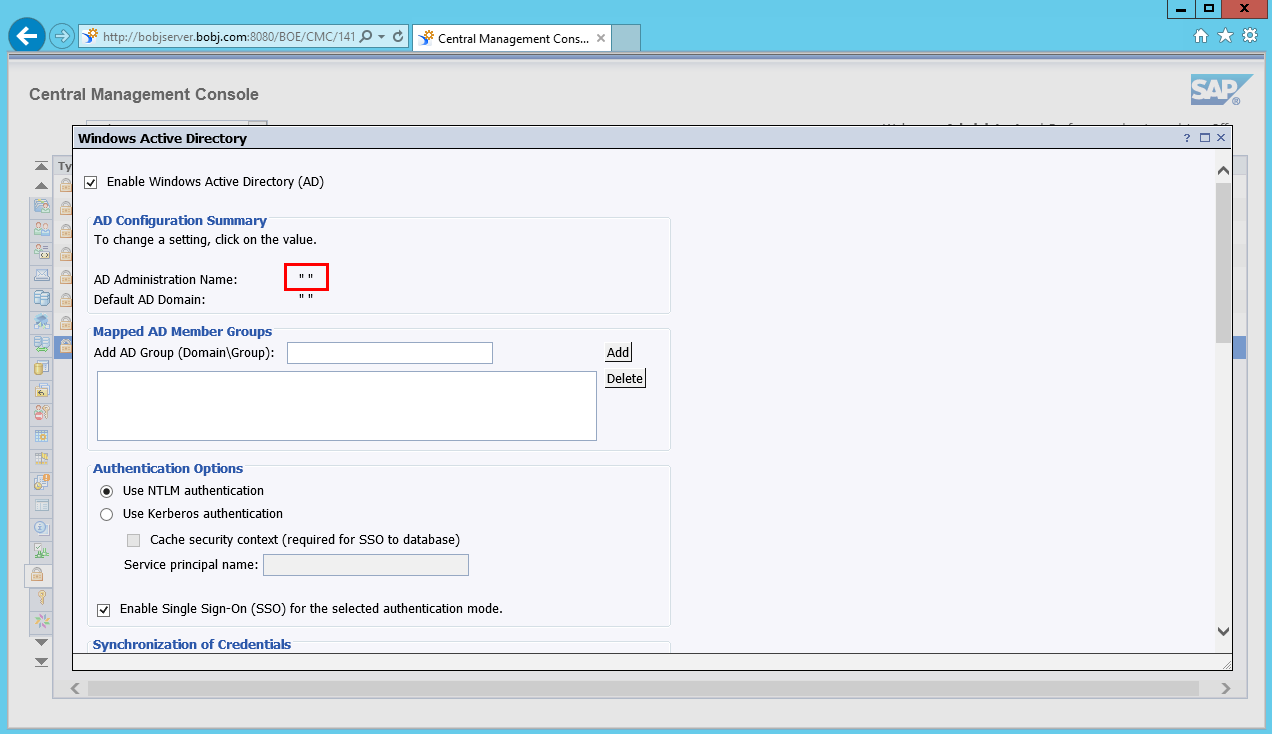This screenshot has height=734, width=1272.
Task: Open the Users and Groups sidebar icon
Action: [41, 229]
